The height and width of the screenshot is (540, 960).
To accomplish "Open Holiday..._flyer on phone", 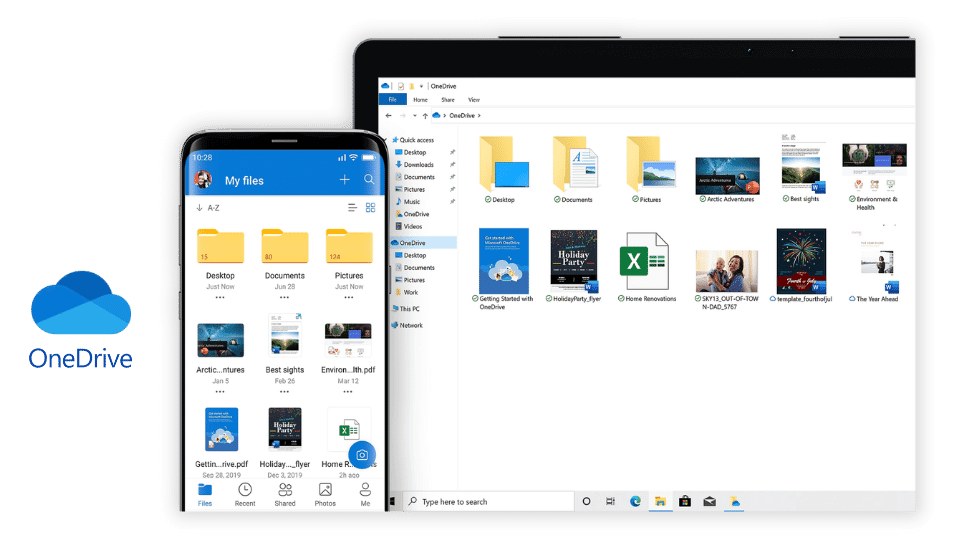I will tap(285, 430).
